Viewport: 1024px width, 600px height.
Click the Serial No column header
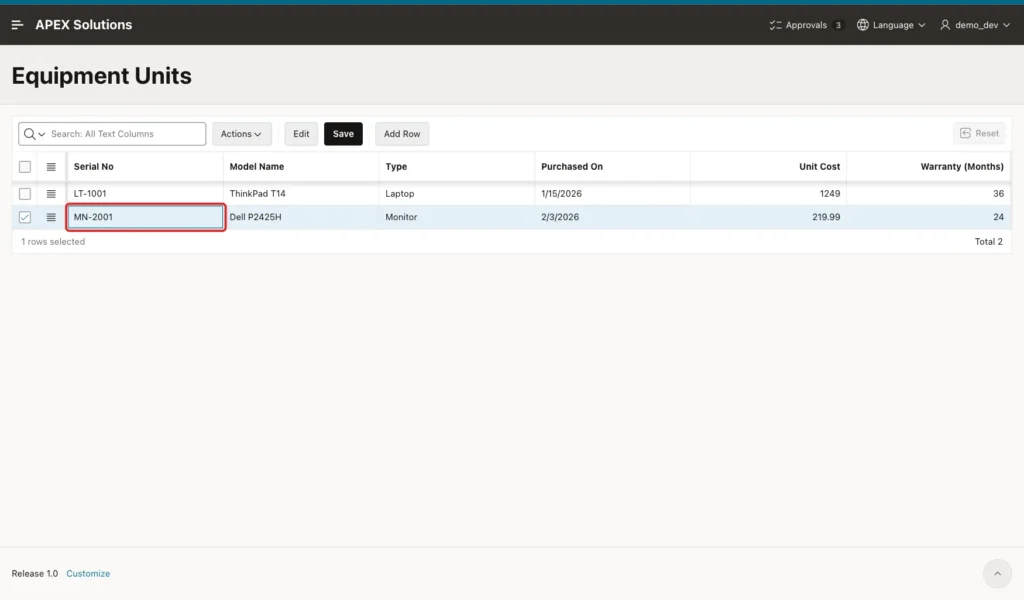[x=145, y=167]
